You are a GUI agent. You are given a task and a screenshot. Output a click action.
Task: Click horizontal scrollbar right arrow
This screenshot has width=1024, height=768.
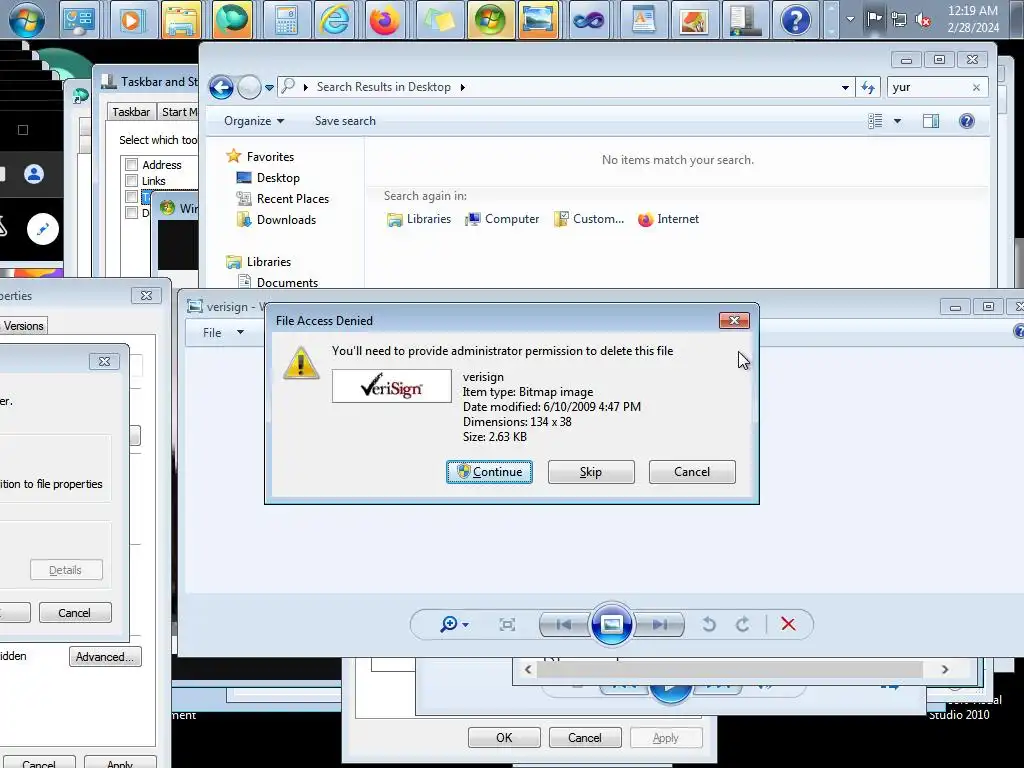pyautogui.click(x=944, y=669)
